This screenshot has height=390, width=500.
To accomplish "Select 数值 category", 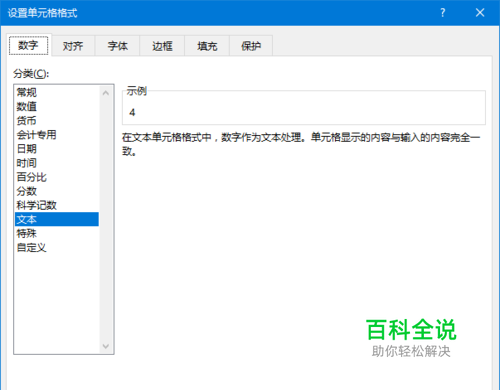I will click(57, 107).
